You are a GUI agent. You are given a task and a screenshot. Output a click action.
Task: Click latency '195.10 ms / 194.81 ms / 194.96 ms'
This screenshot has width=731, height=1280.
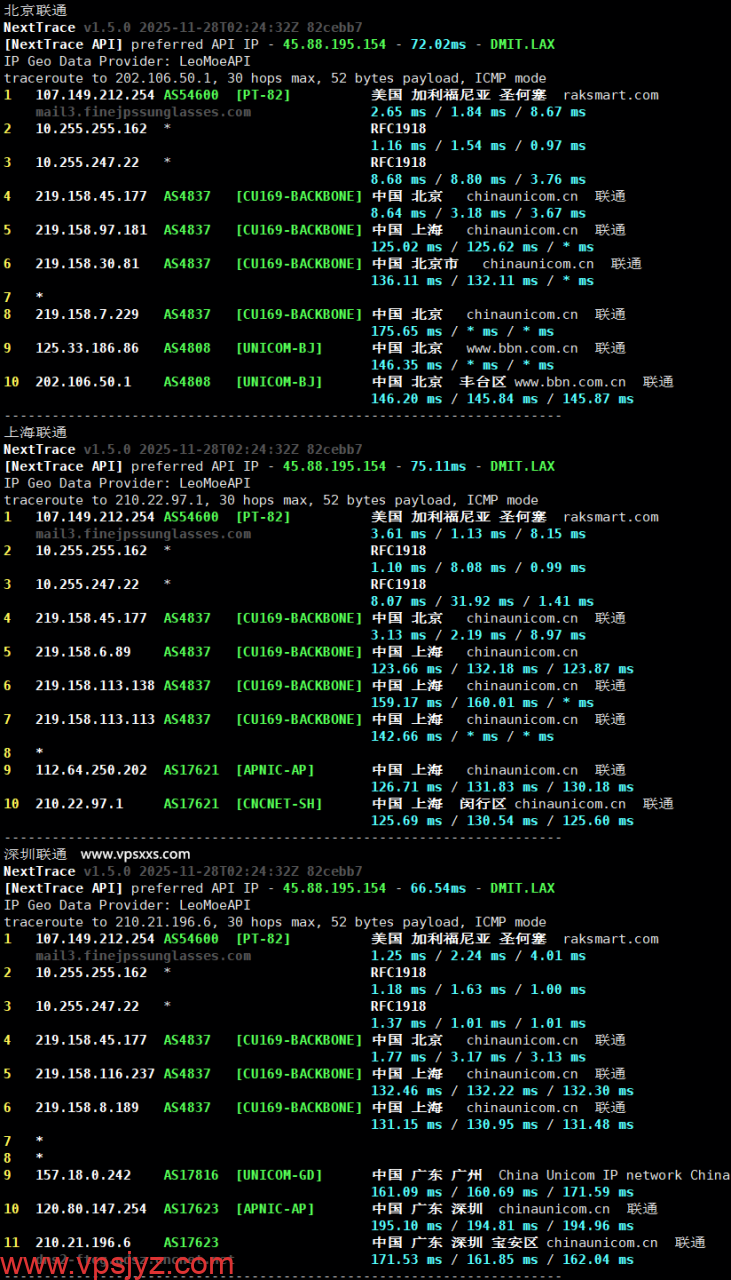(x=502, y=1226)
